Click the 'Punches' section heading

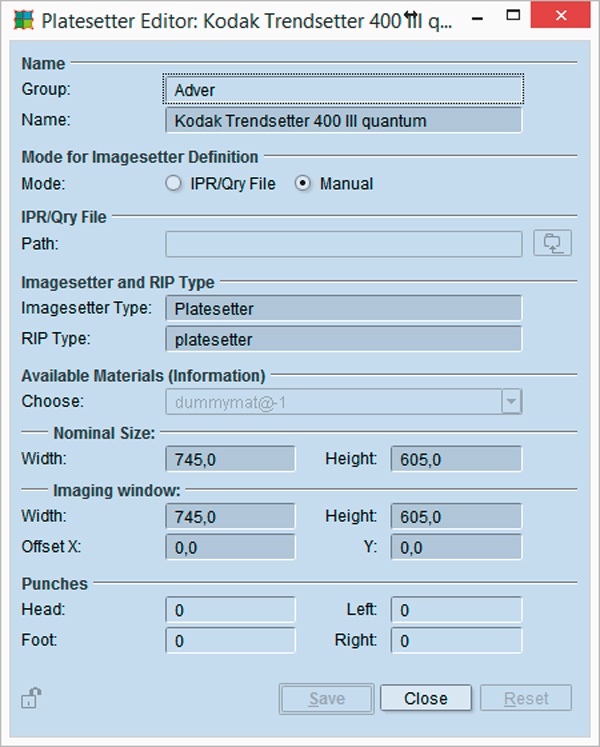[54, 584]
